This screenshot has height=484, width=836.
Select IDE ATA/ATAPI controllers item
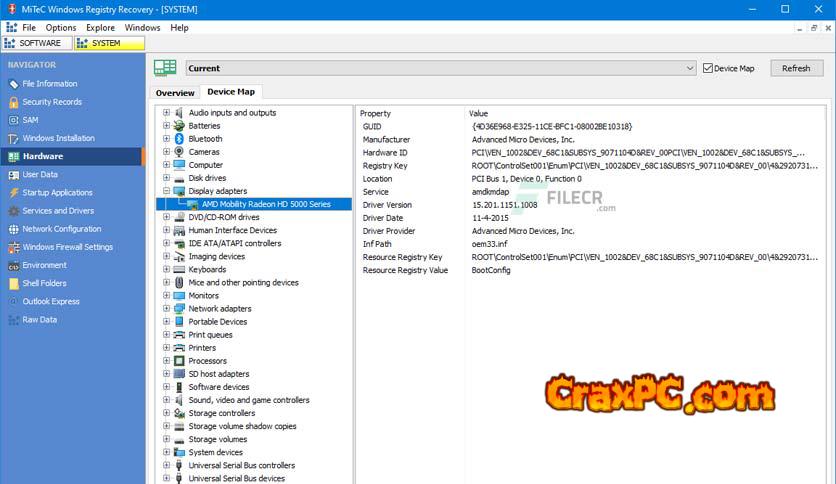[x=235, y=243]
